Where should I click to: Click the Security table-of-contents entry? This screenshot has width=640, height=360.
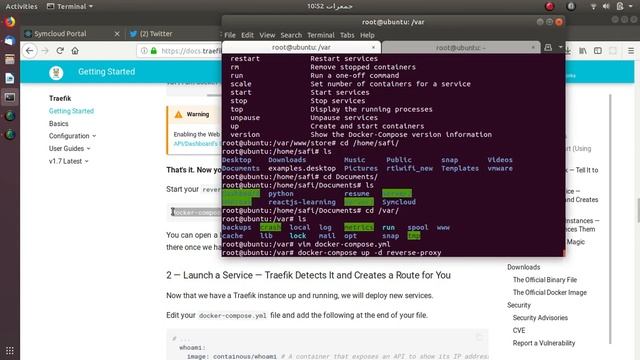click(x=519, y=305)
